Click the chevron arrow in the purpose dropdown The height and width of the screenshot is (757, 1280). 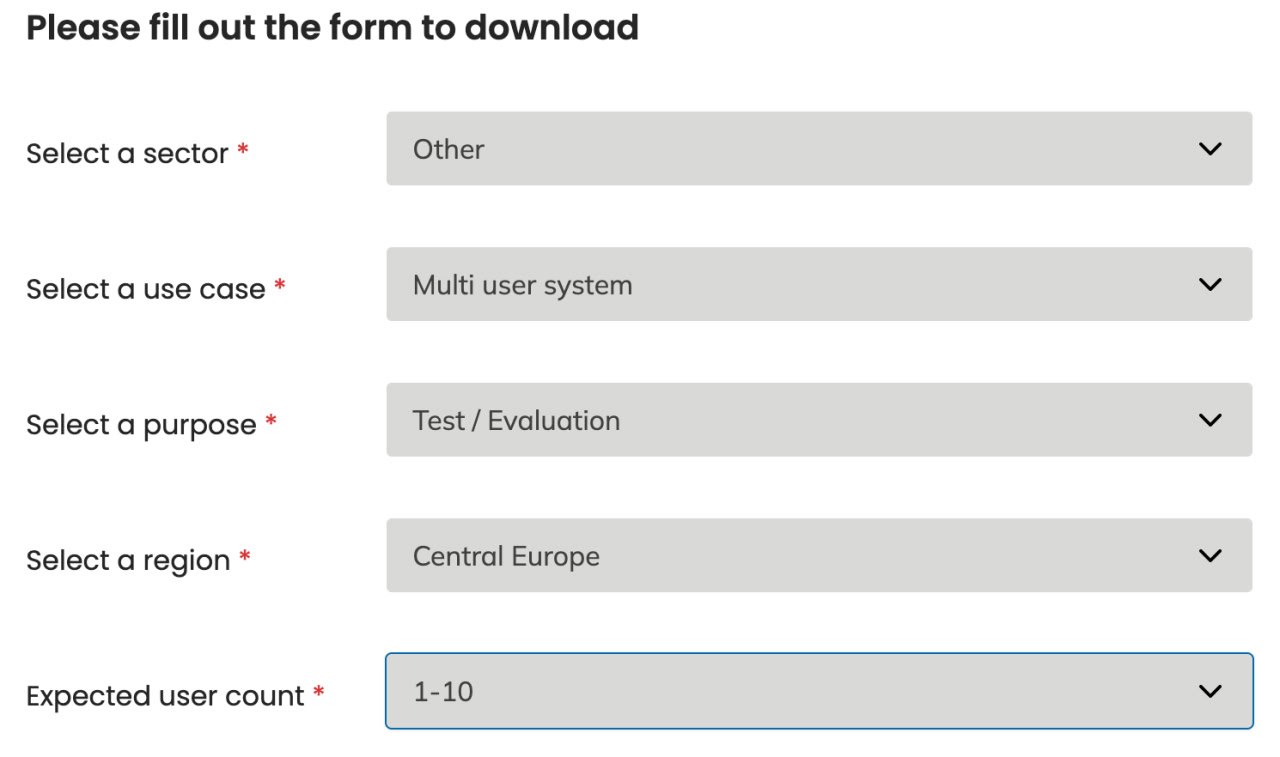pyautogui.click(x=1210, y=420)
